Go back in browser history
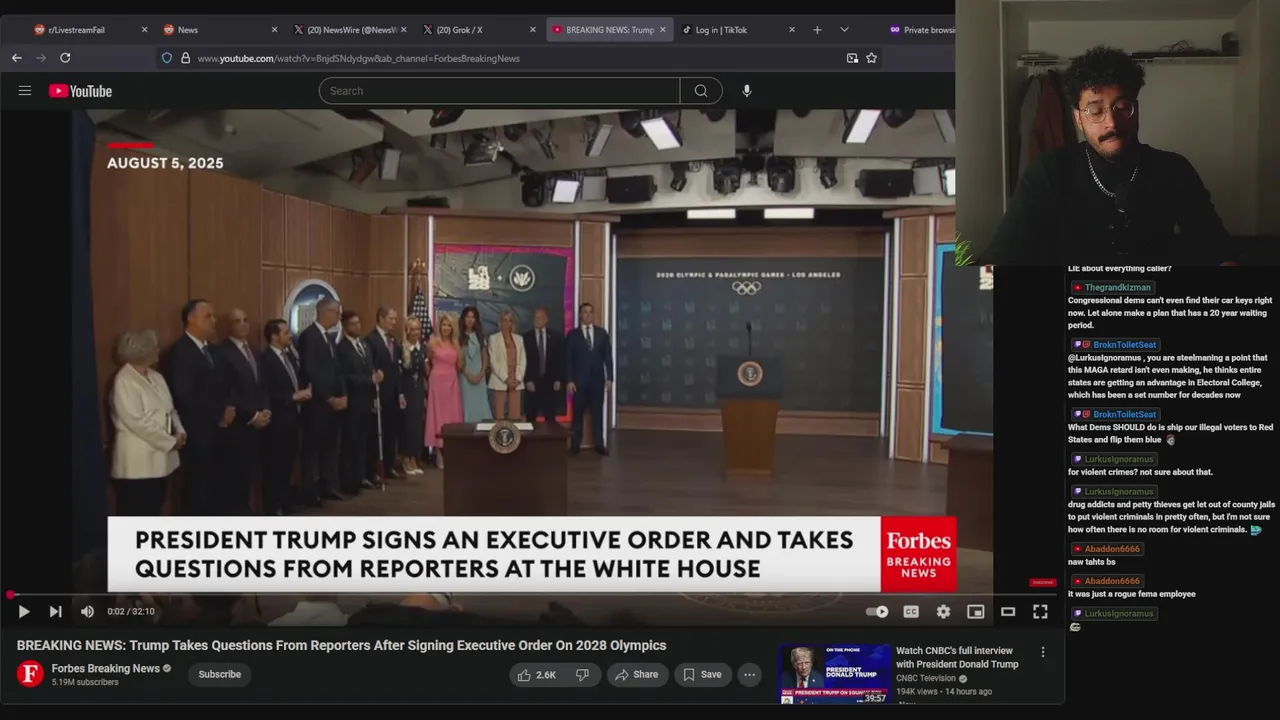This screenshot has width=1280, height=720. click(17, 58)
